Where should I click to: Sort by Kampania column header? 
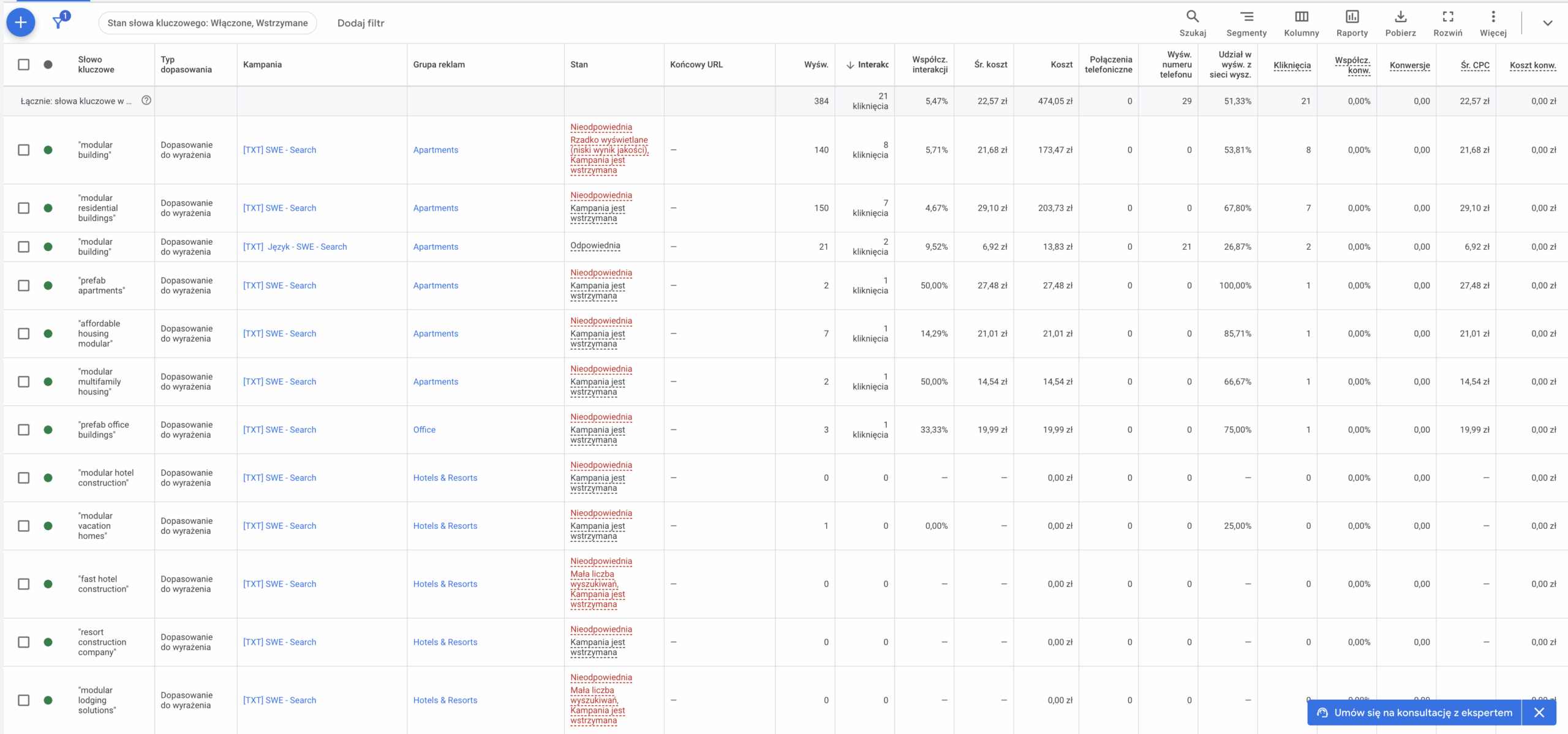pos(262,64)
